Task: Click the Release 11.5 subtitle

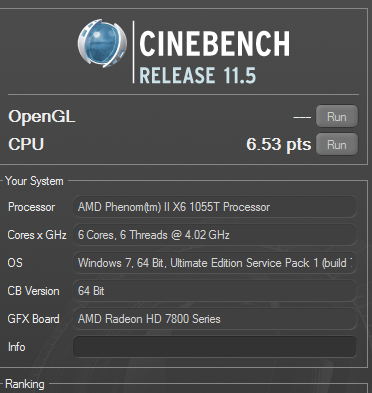Action: (x=198, y=75)
